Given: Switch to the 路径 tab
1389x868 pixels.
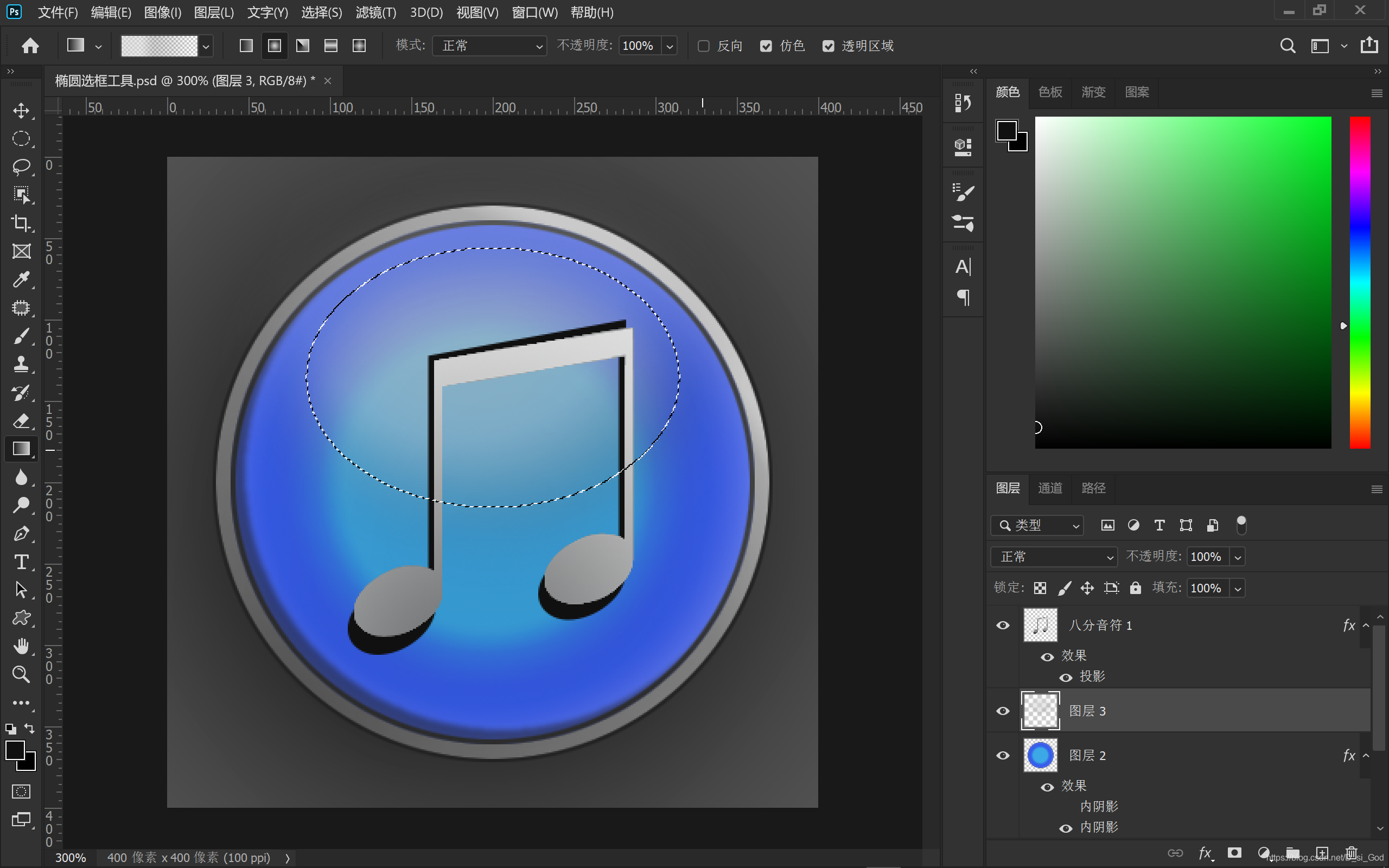Looking at the screenshot, I should [1093, 488].
